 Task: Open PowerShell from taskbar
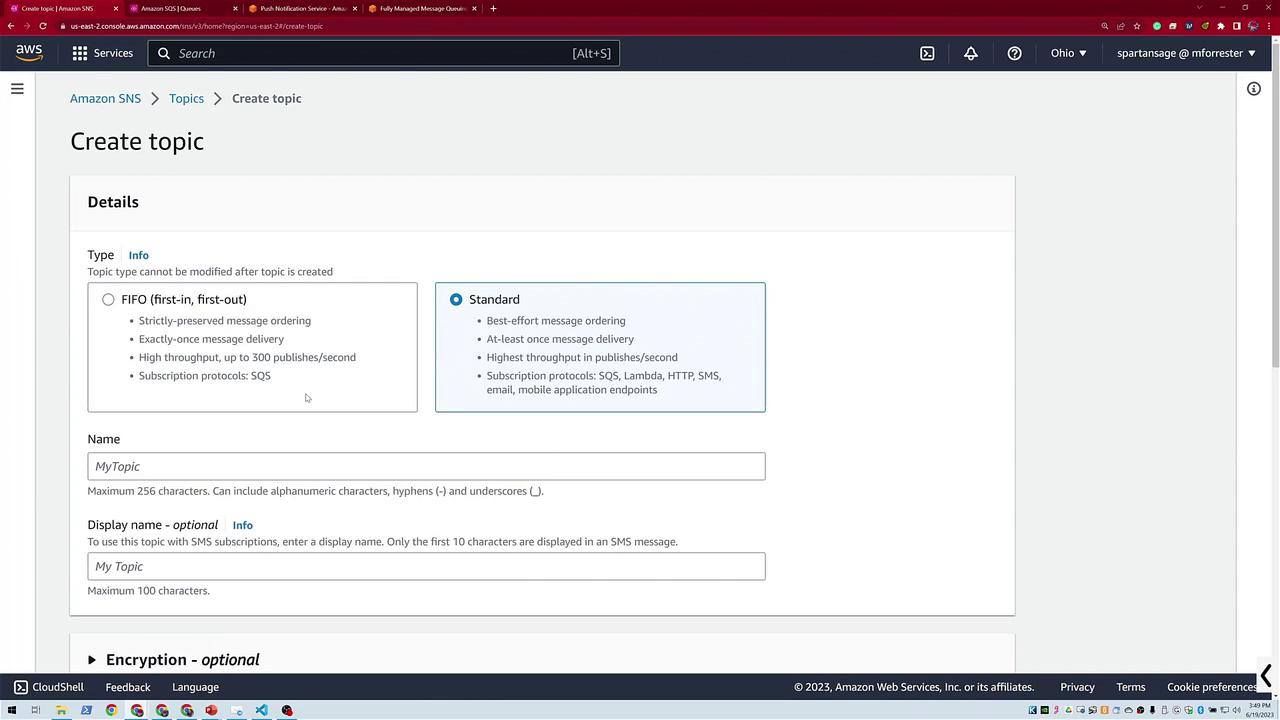tap(86, 711)
